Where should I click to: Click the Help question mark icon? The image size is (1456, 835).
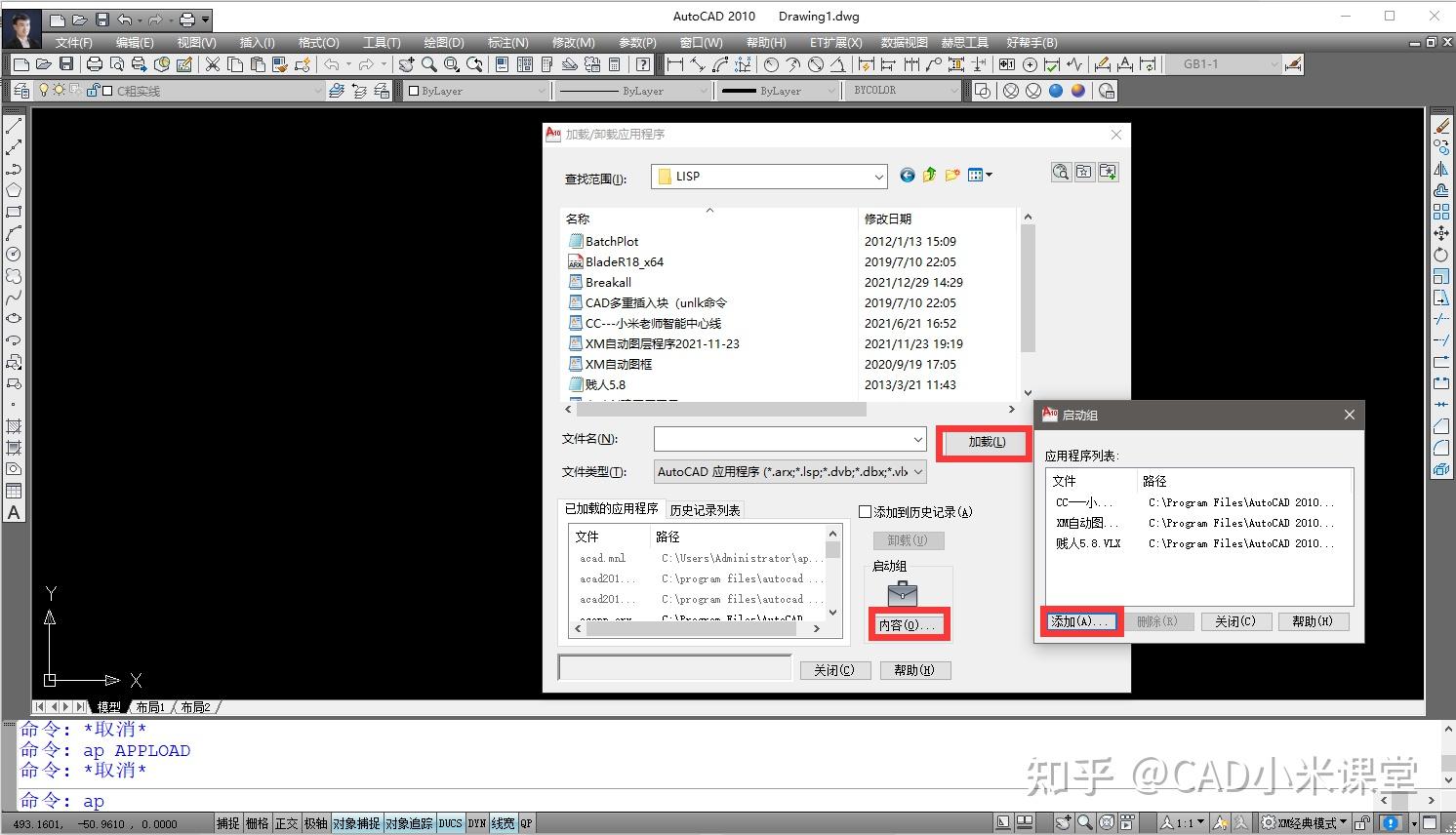pos(642,64)
